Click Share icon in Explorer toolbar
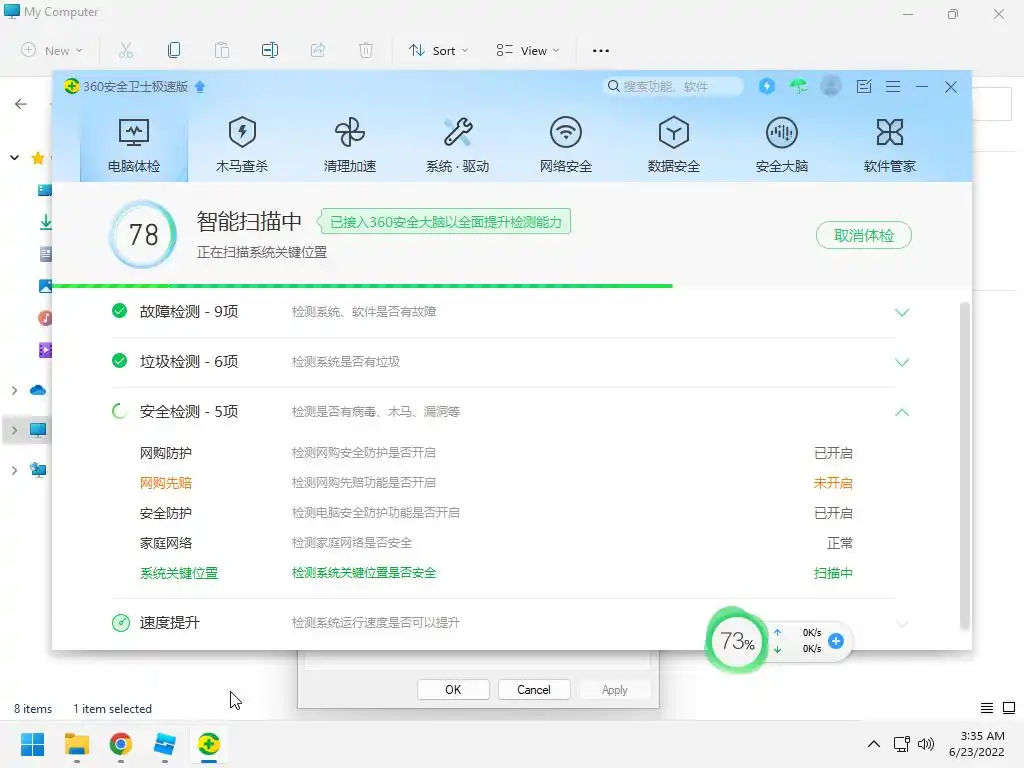Screen dimensions: 1024x768 pyautogui.click(x=318, y=50)
